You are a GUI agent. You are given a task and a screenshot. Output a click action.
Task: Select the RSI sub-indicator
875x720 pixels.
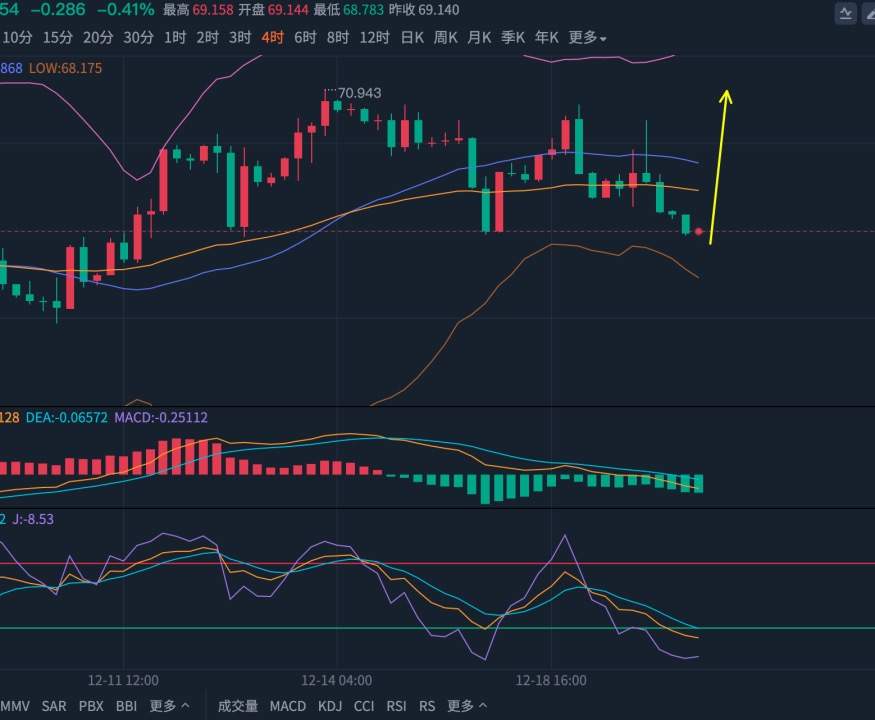point(397,706)
